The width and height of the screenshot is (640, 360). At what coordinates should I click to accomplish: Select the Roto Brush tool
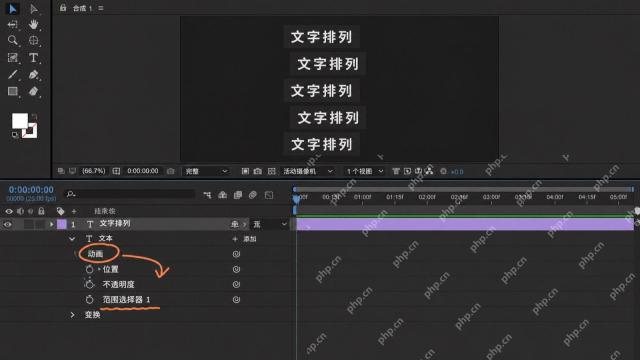13,58
